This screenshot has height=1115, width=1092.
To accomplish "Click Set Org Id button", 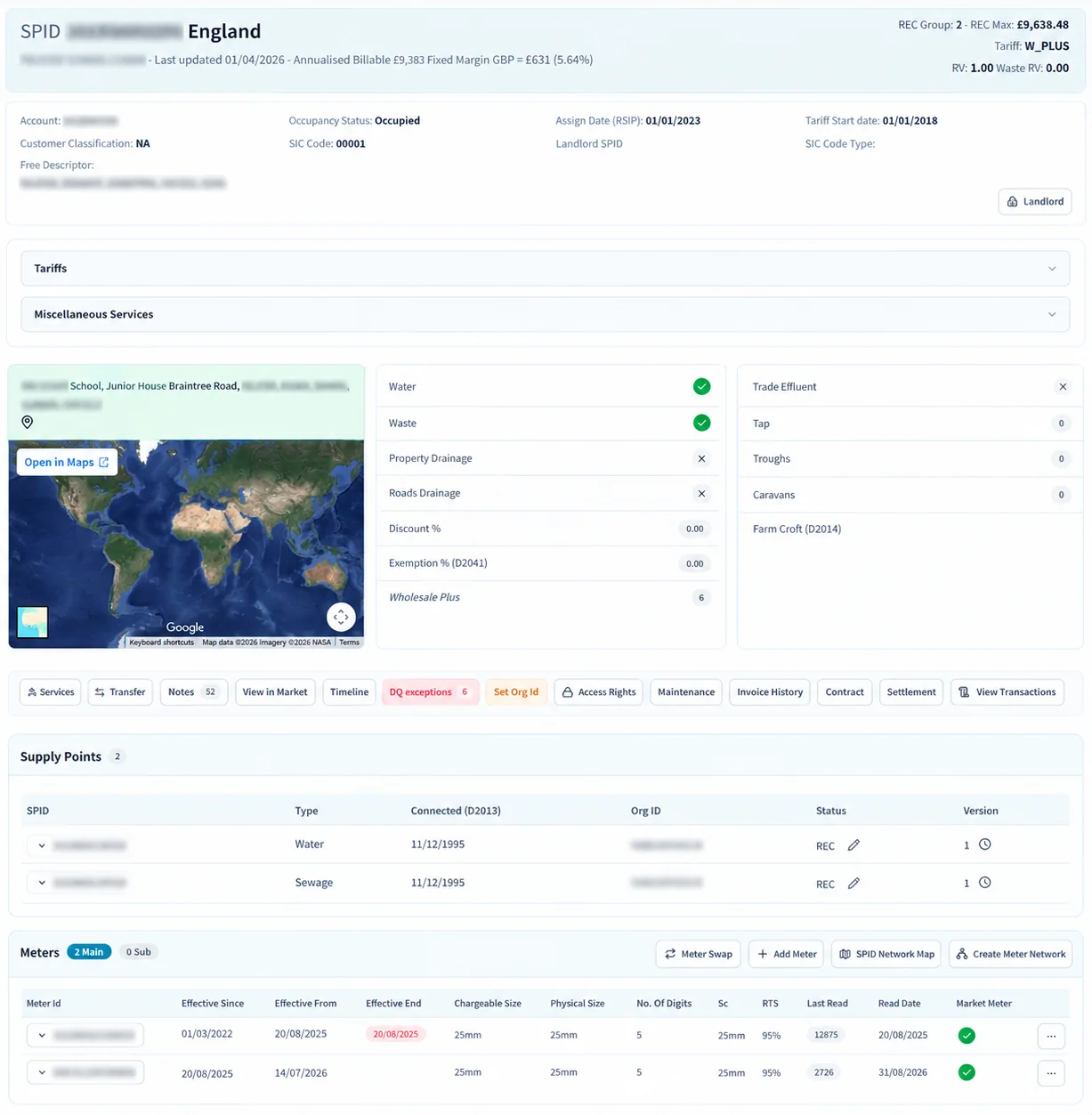I will 516,691.
